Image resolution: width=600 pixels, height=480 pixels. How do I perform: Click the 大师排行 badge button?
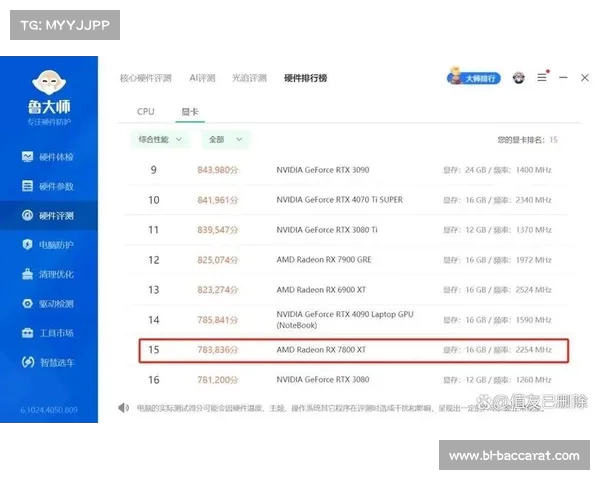[474, 77]
